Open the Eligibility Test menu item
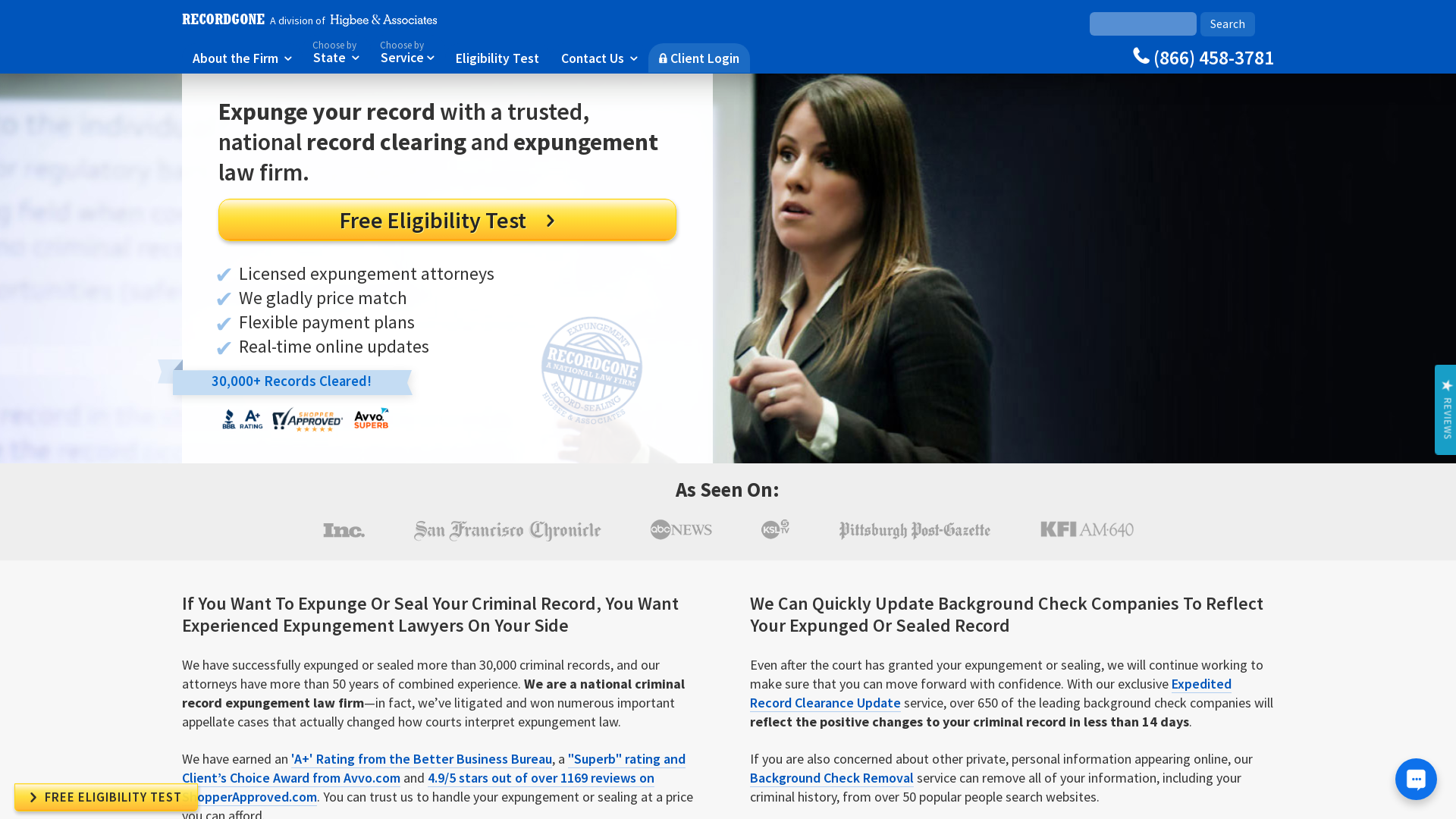This screenshot has width=1456, height=819. coord(497,58)
